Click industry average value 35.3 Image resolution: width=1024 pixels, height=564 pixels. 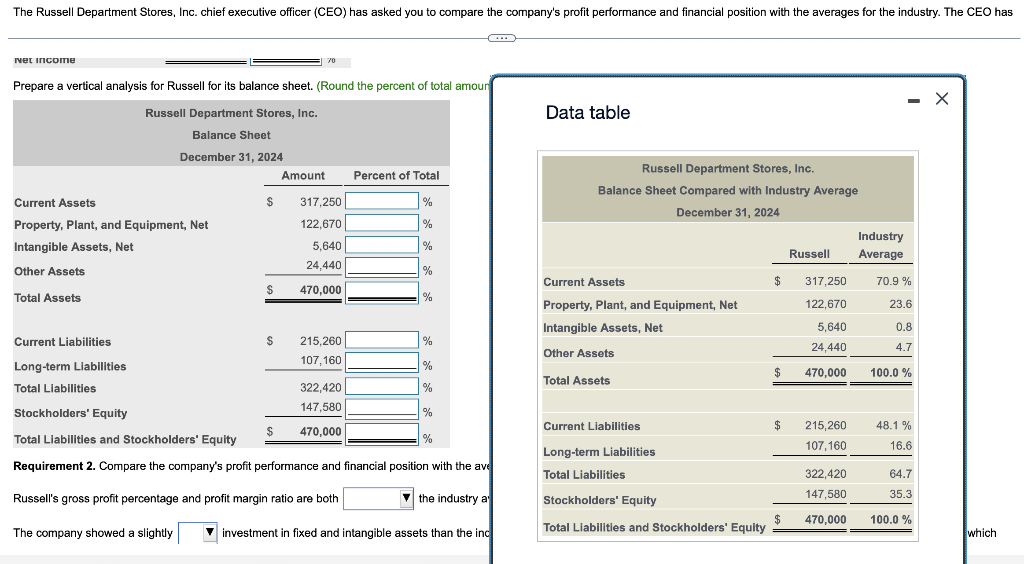tap(900, 494)
